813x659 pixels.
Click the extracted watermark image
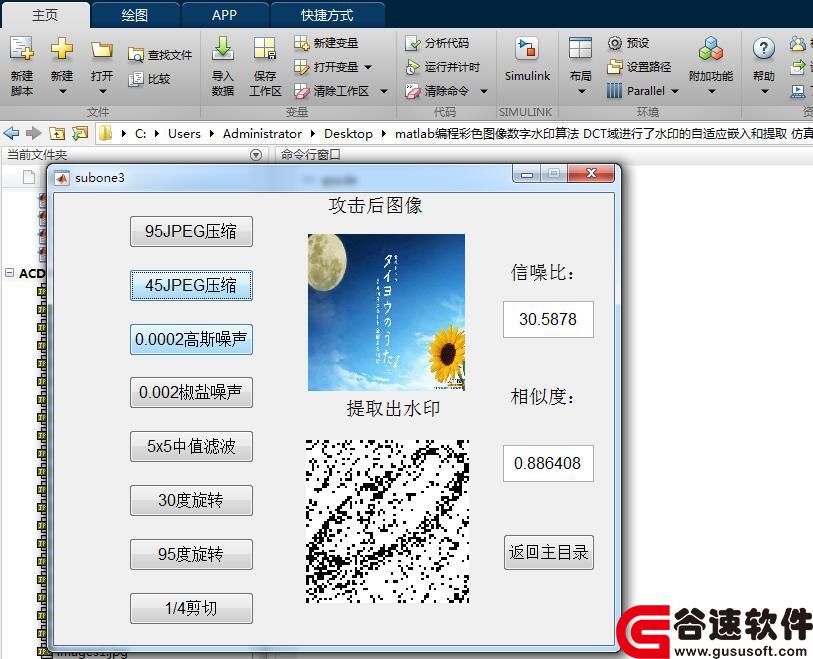pyautogui.click(x=387, y=521)
